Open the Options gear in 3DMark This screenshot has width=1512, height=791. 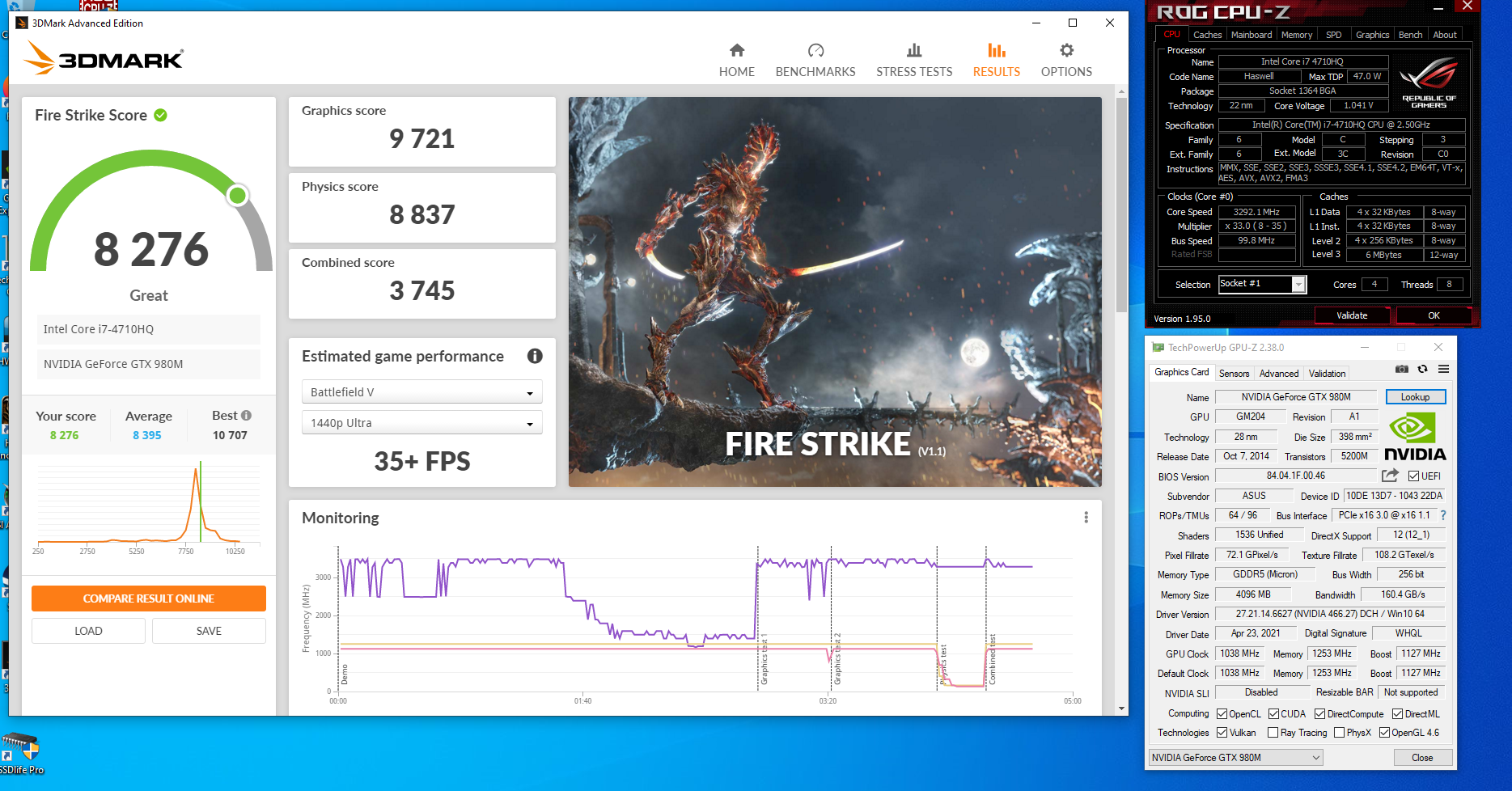1066,51
